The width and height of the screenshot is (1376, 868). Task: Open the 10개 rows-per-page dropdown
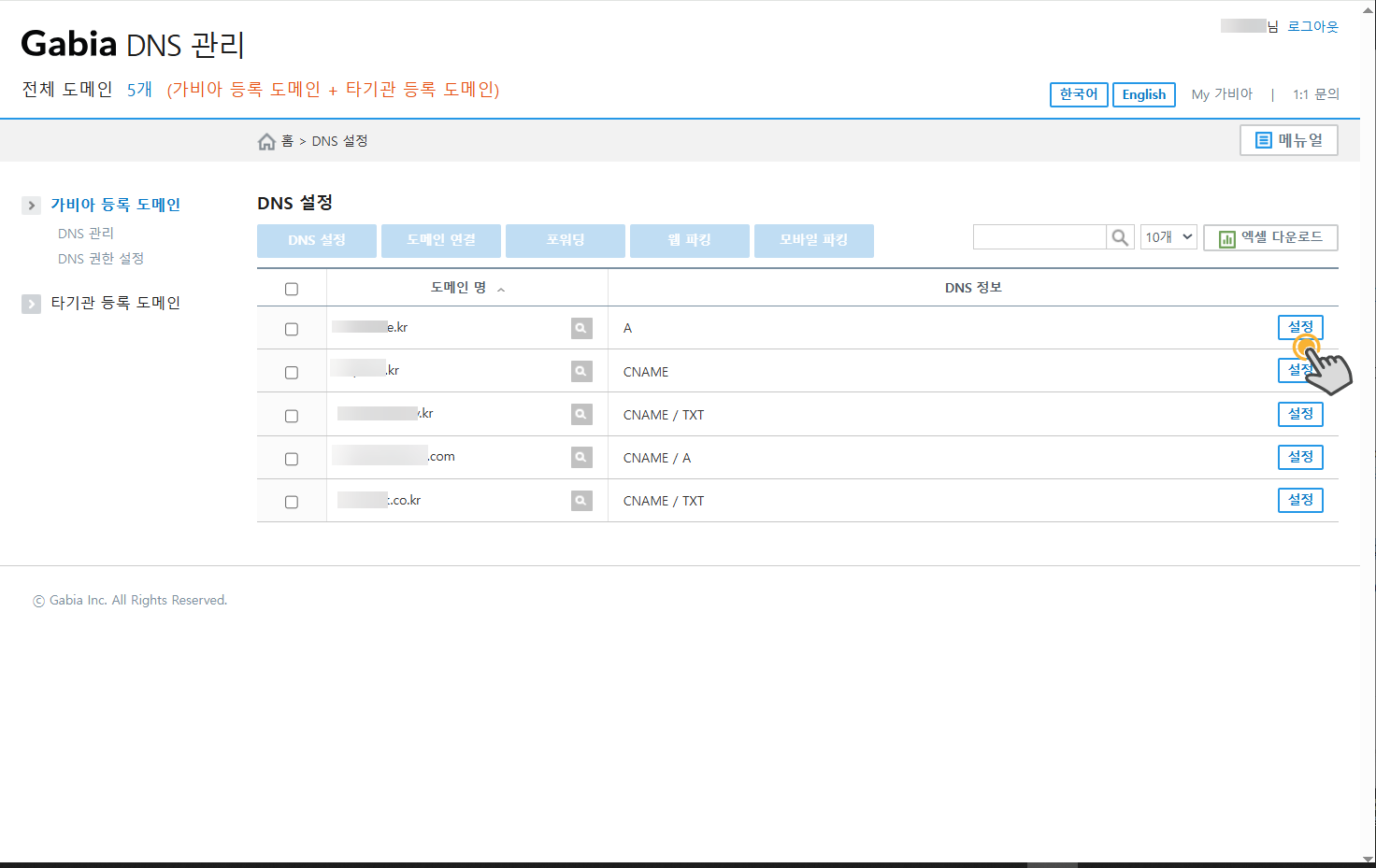click(1168, 237)
